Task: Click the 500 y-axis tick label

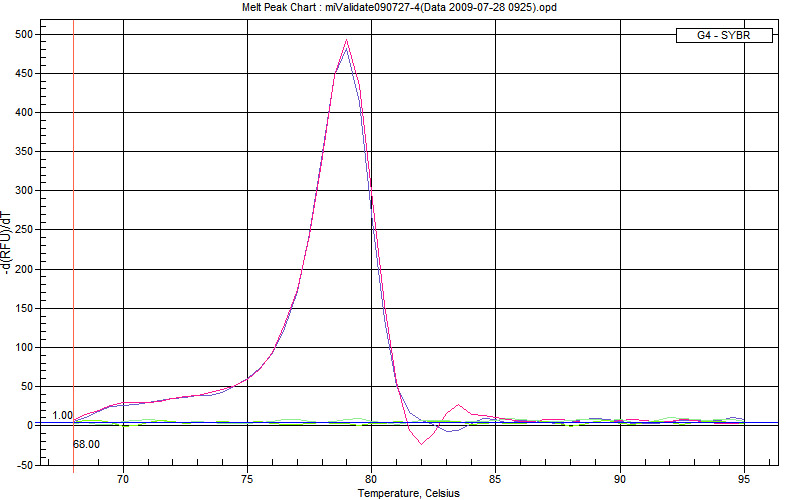Action: pyautogui.click(x=23, y=34)
